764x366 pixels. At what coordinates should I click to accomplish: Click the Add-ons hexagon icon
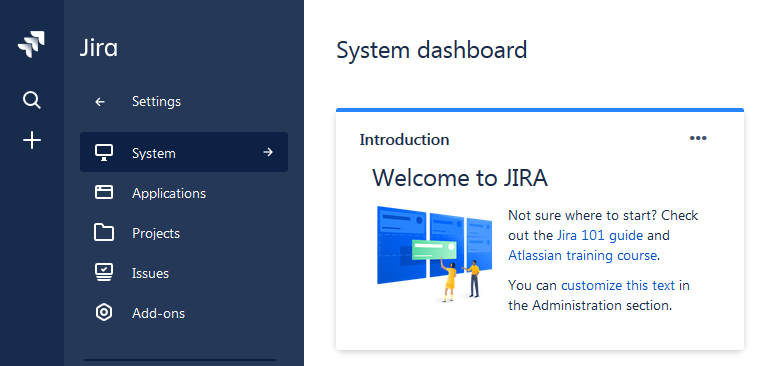(x=104, y=312)
